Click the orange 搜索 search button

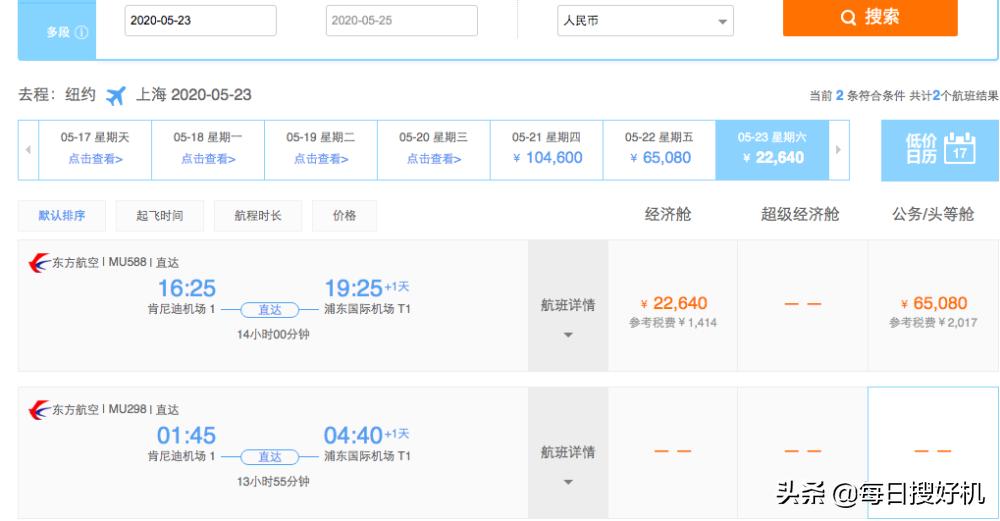click(870, 17)
